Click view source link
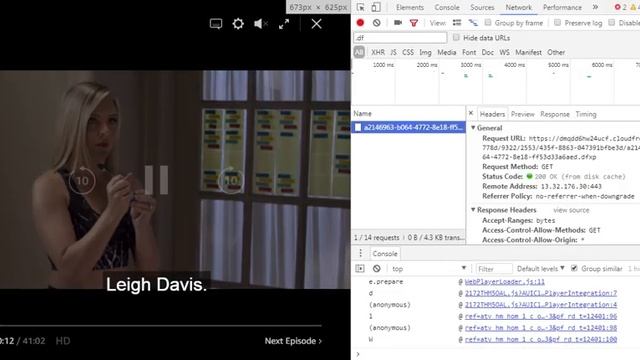 (571, 210)
